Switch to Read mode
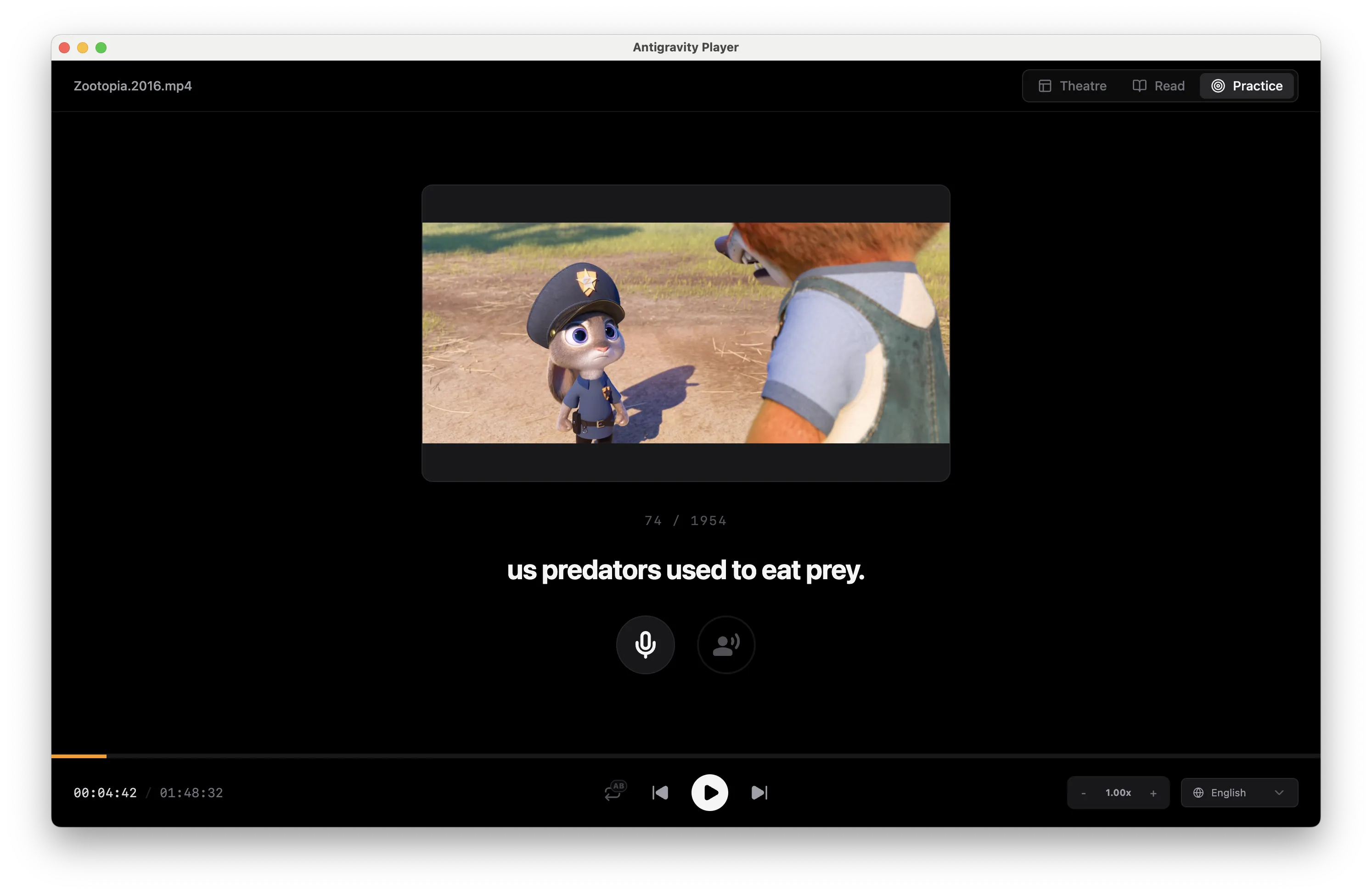1372x895 pixels. [1158, 86]
